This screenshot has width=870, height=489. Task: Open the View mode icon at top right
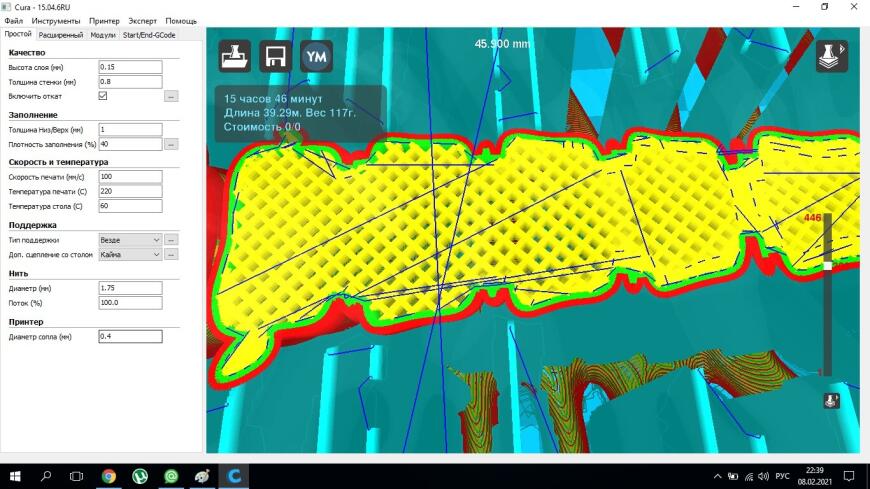tap(832, 56)
